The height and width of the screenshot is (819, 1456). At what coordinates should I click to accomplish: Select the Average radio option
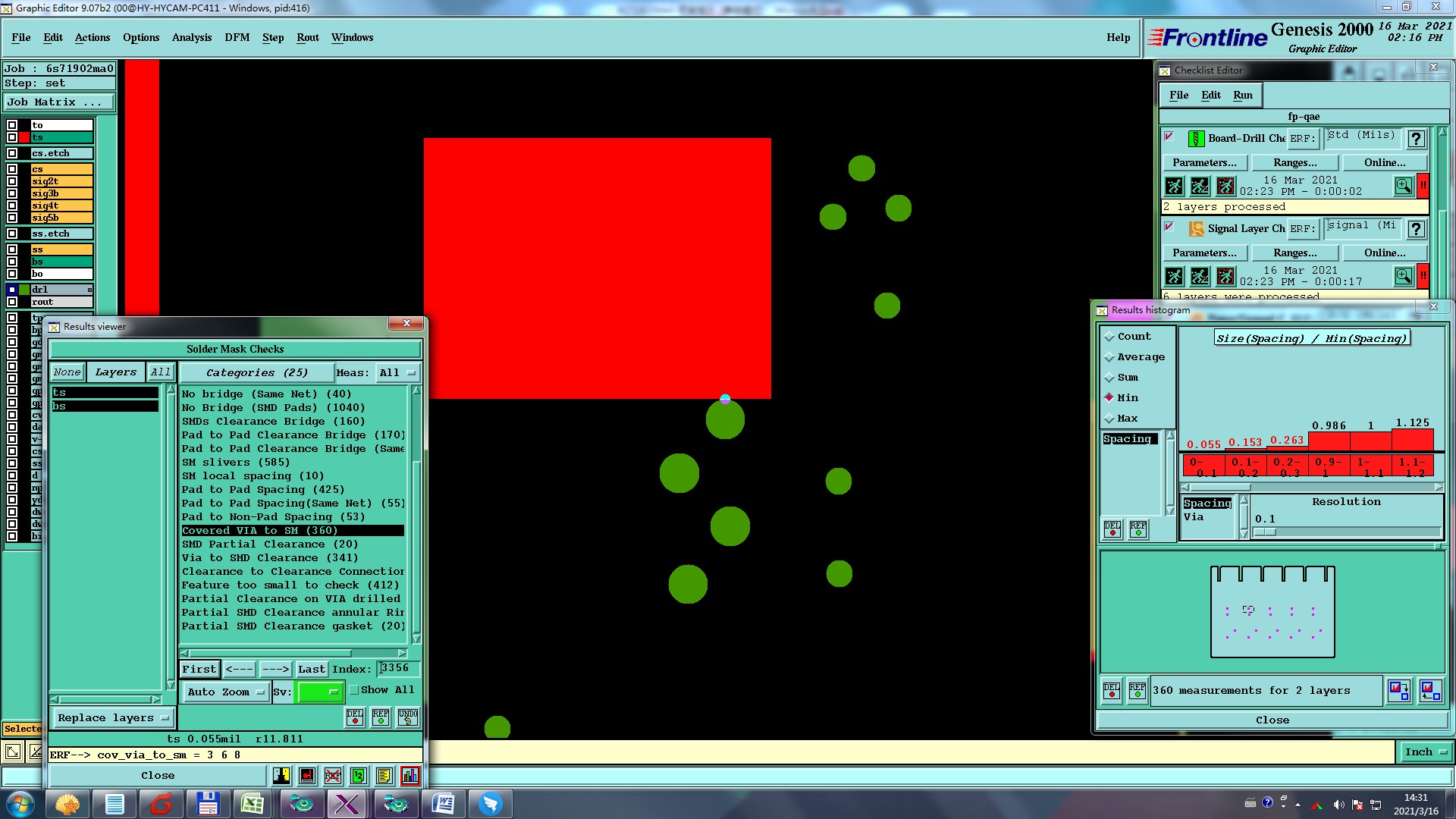click(x=1109, y=357)
